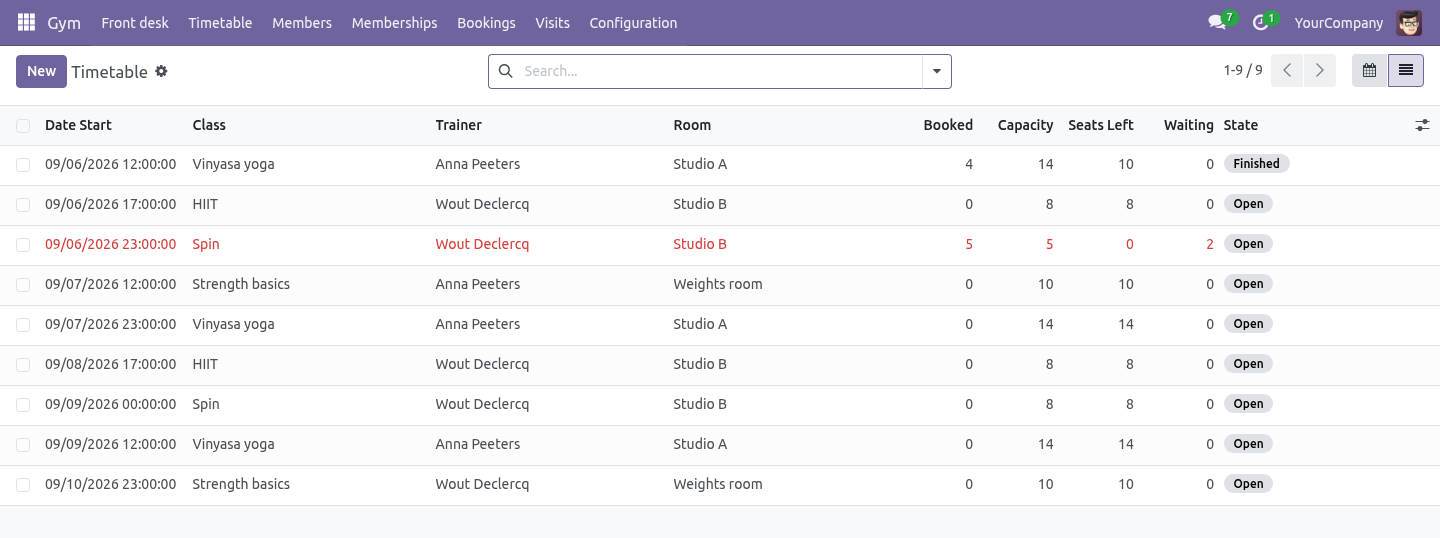Click the search magnifier icon
1440x538 pixels.
(505, 71)
